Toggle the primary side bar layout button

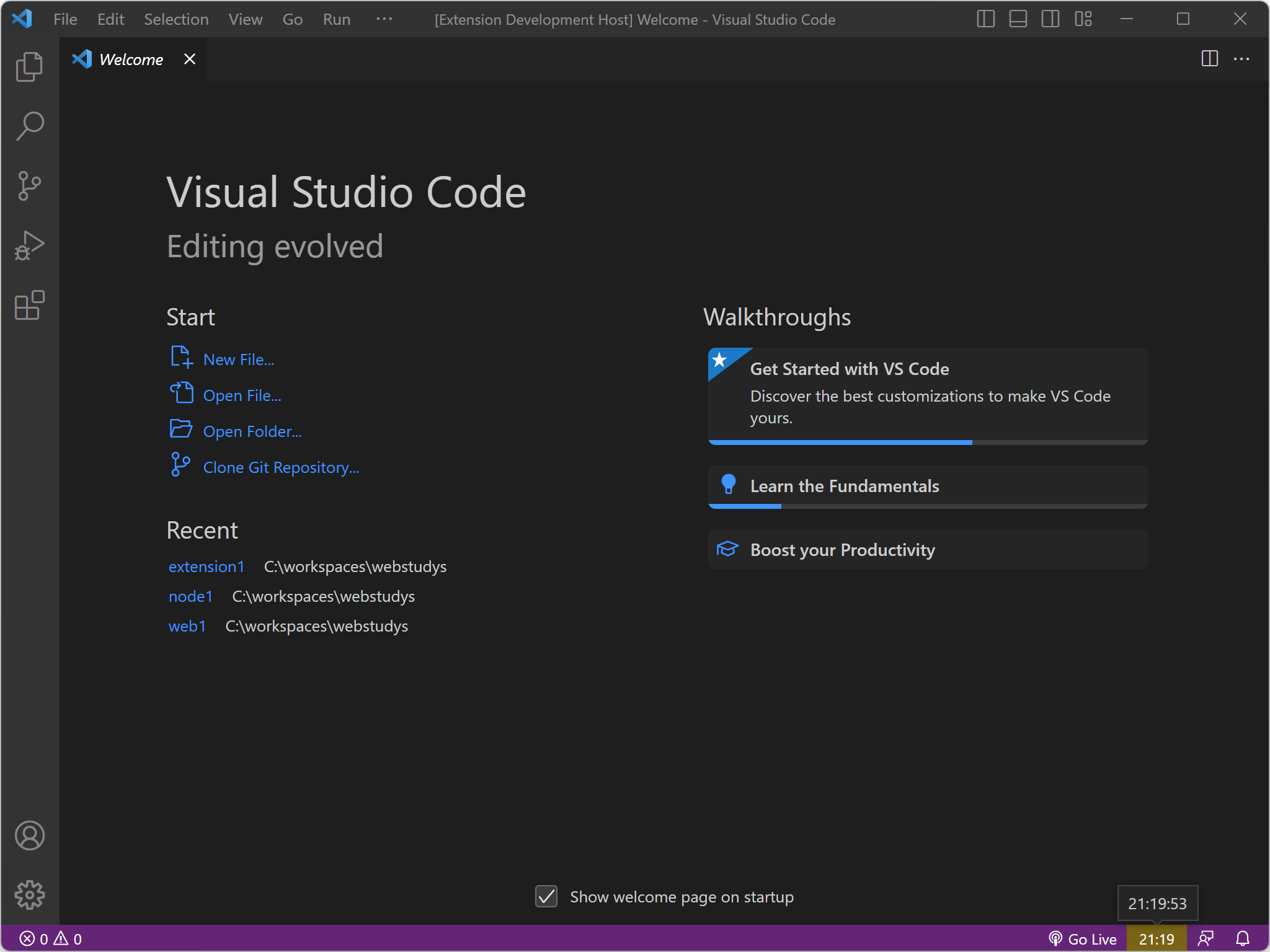(985, 19)
